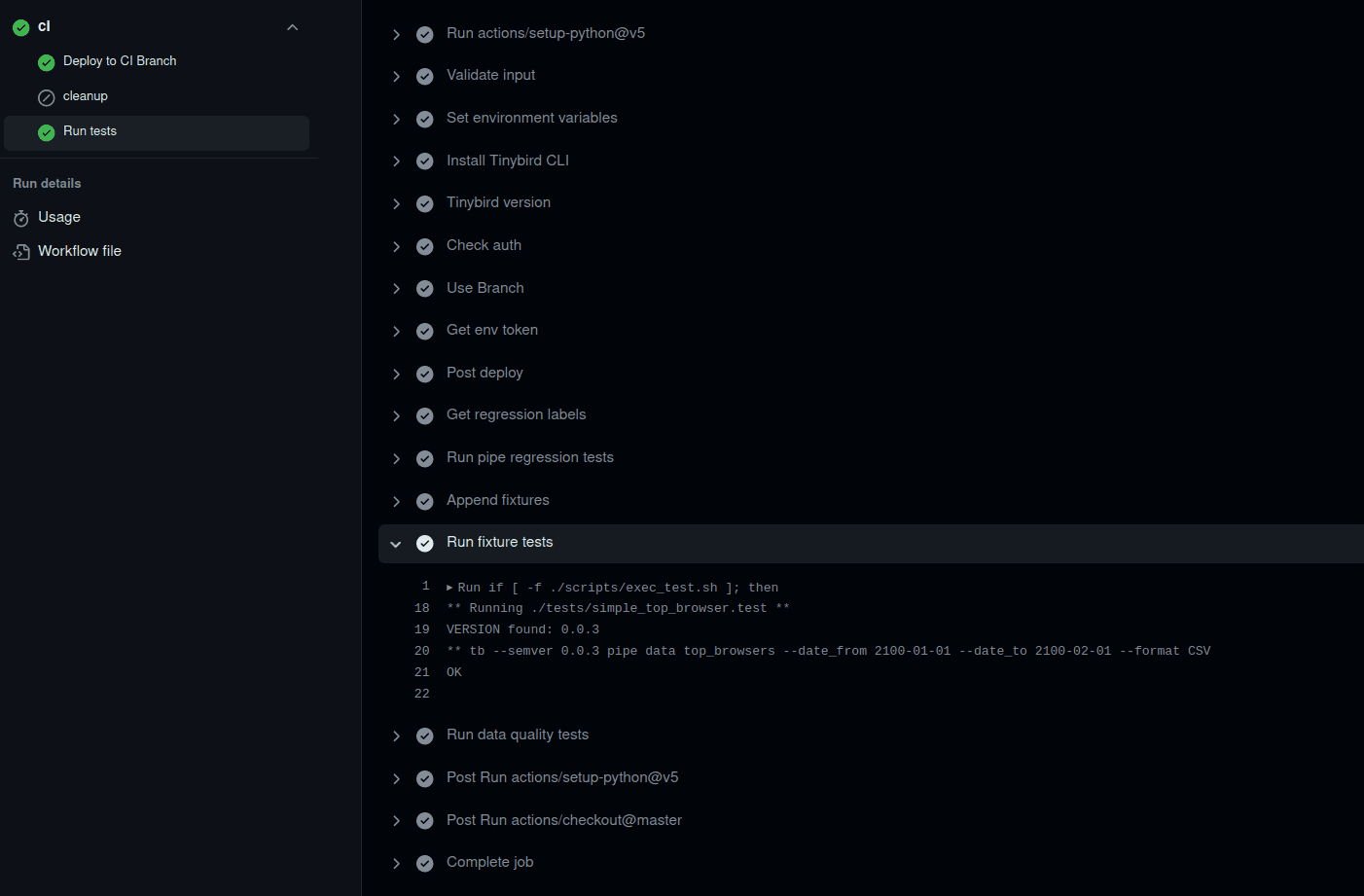Select the Run tests job

(90, 131)
